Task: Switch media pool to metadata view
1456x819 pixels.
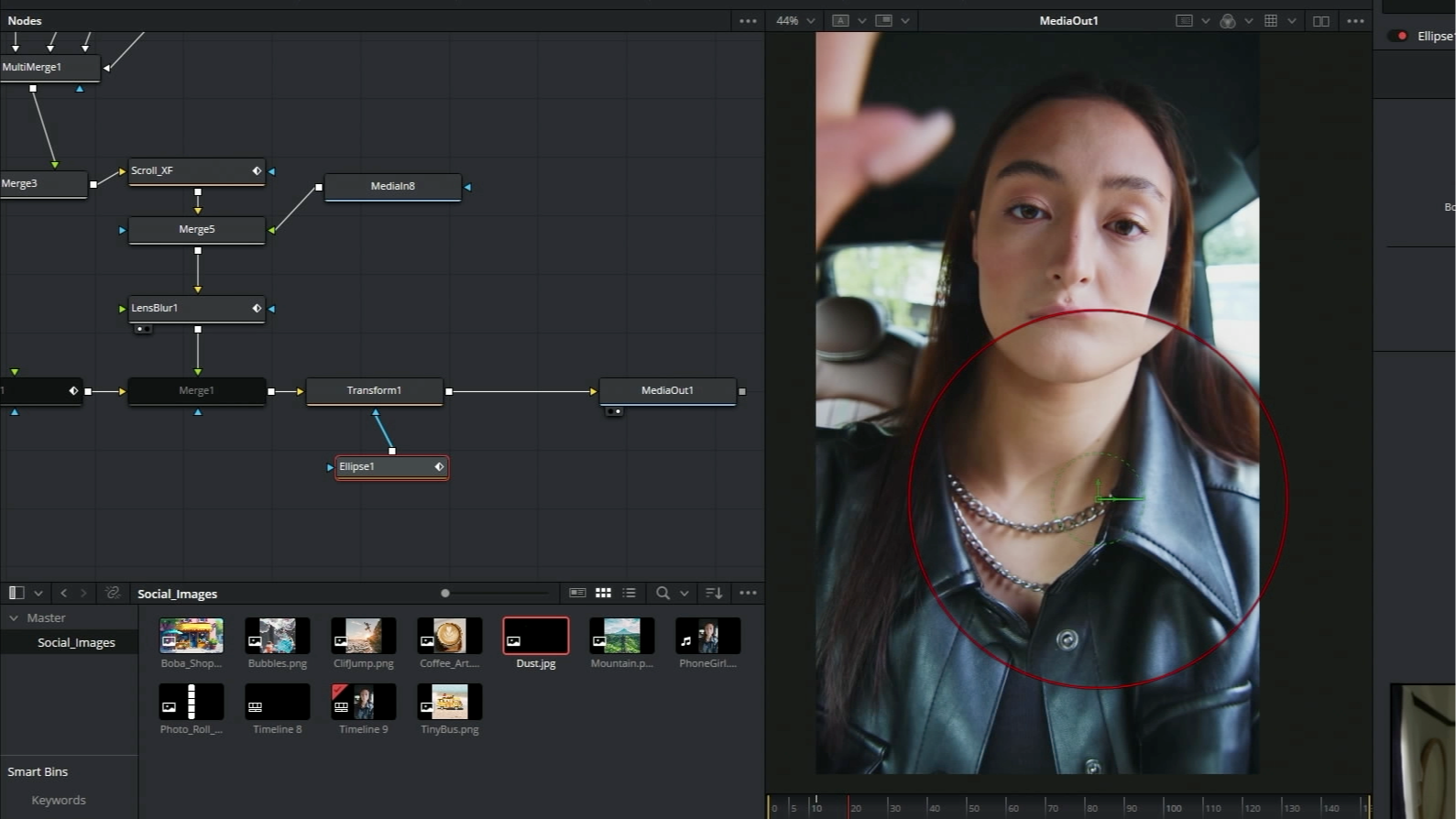Action: coord(577,593)
